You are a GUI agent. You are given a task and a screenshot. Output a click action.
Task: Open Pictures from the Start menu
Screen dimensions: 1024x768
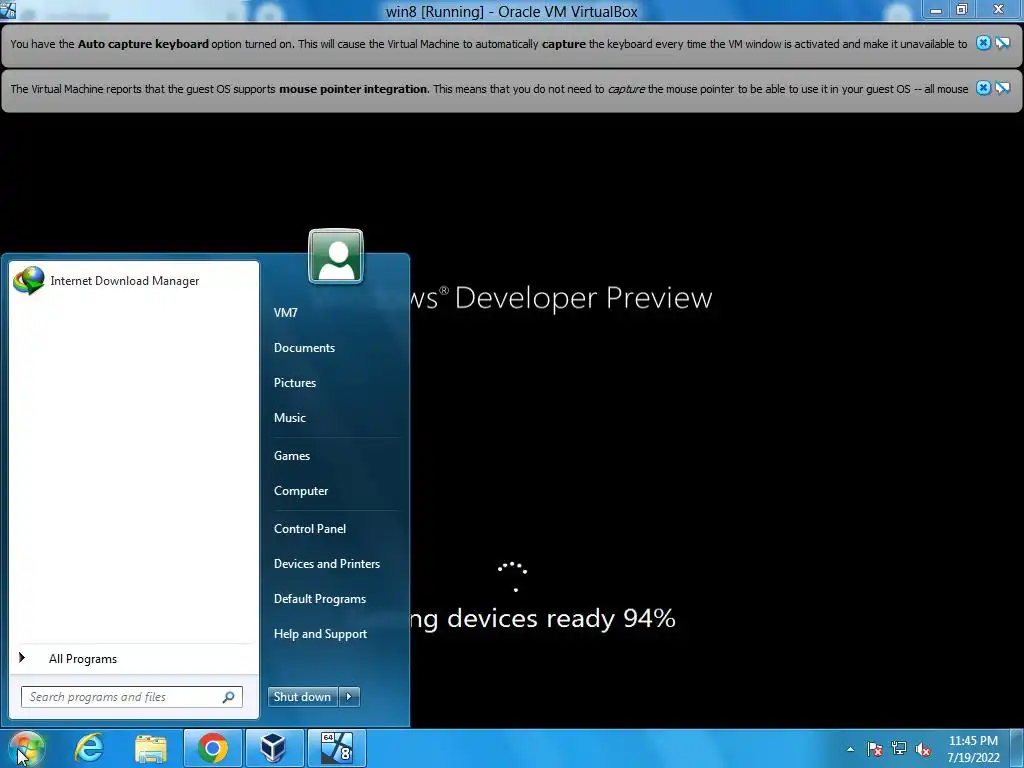click(x=295, y=383)
